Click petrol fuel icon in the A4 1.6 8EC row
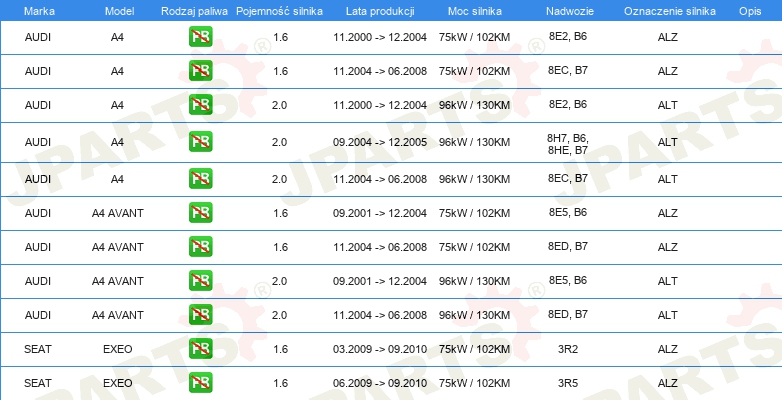 point(200,71)
